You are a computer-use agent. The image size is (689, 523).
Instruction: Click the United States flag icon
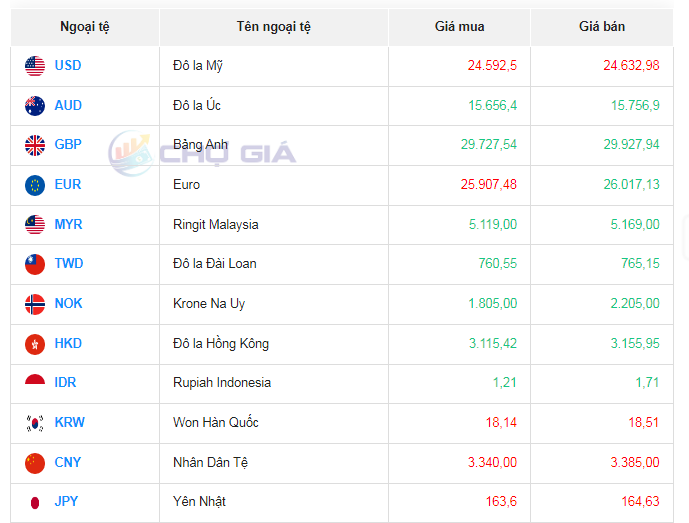[35, 66]
